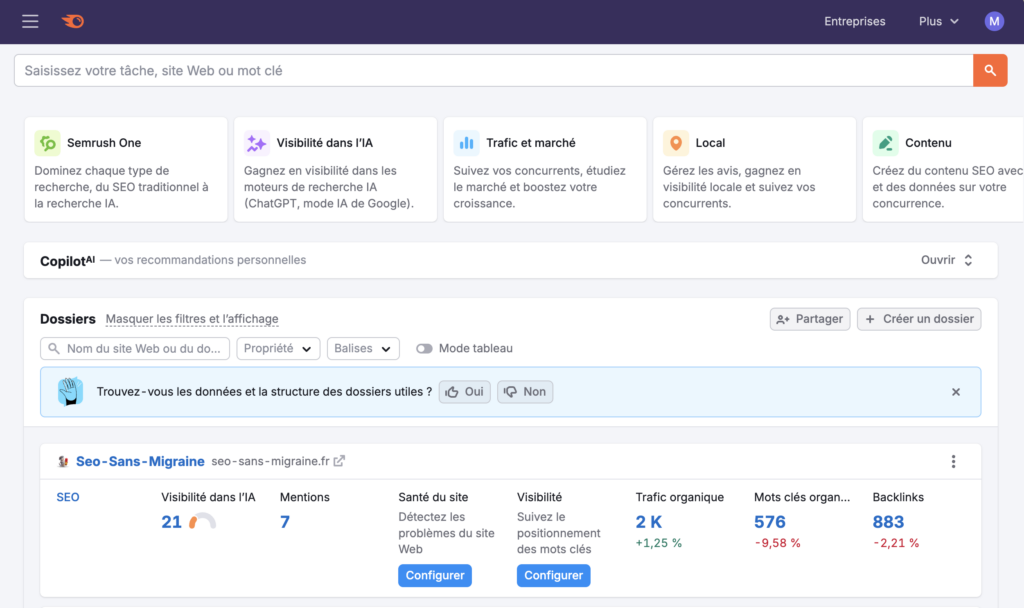Open the user avatar M menu
The image size is (1024, 608).
click(x=994, y=22)
